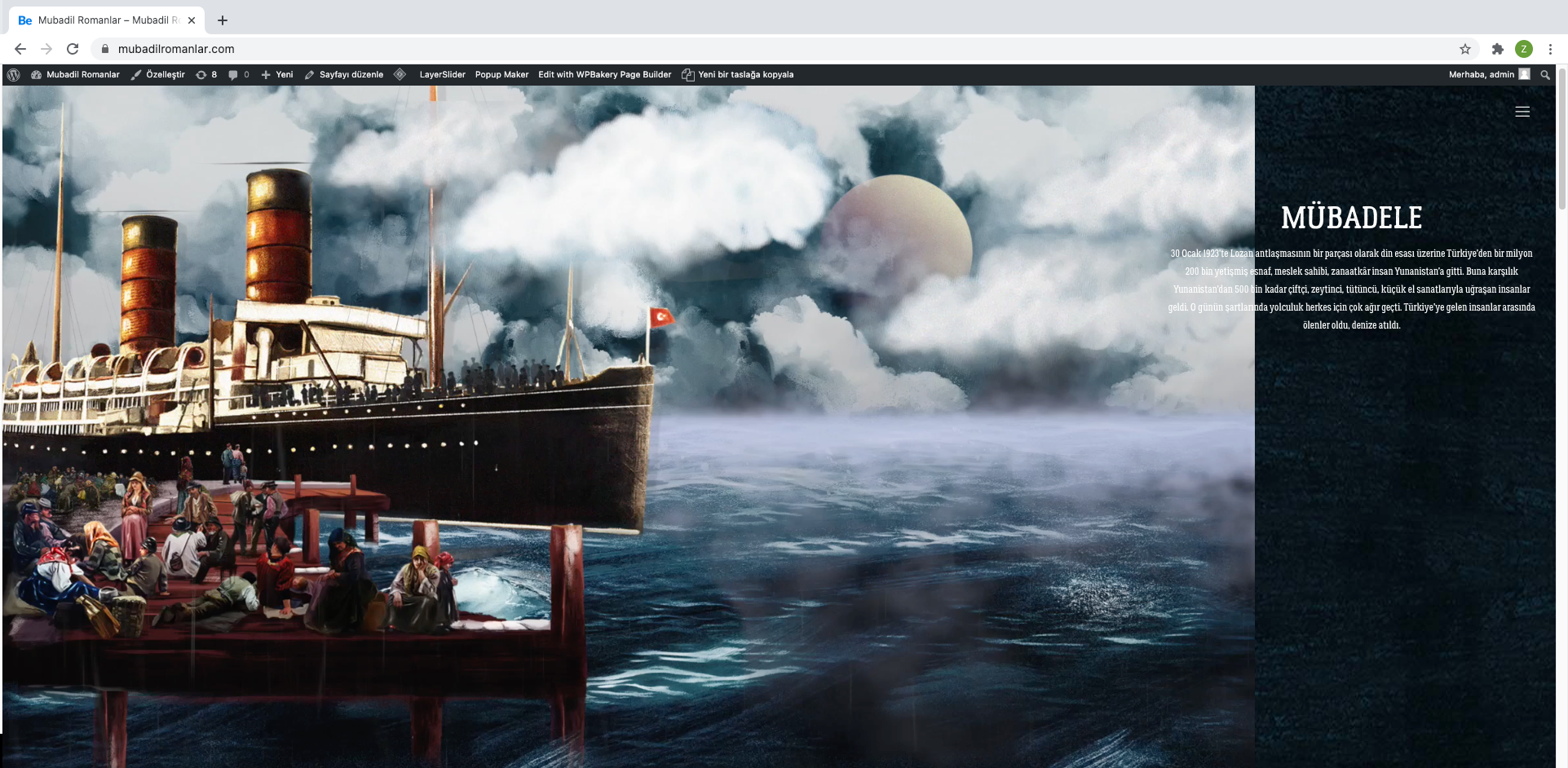This screenshot has width=1568, height=768.
Task: Click the page vertical scrollbar
Action: click(x=1561, y=139)
